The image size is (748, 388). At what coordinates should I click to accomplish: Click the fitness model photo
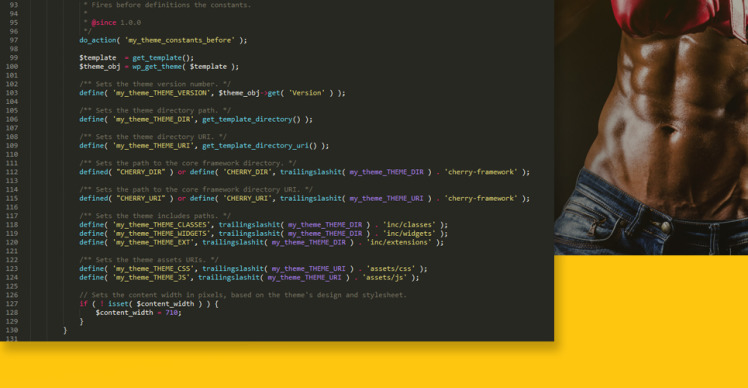click(651, 127)
